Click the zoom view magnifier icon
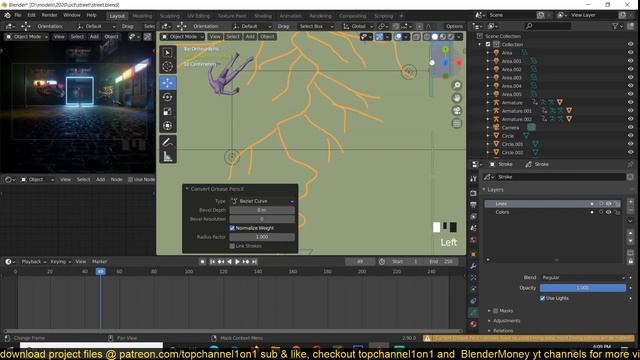The image size is (640, 360). [x=457, y=85]
